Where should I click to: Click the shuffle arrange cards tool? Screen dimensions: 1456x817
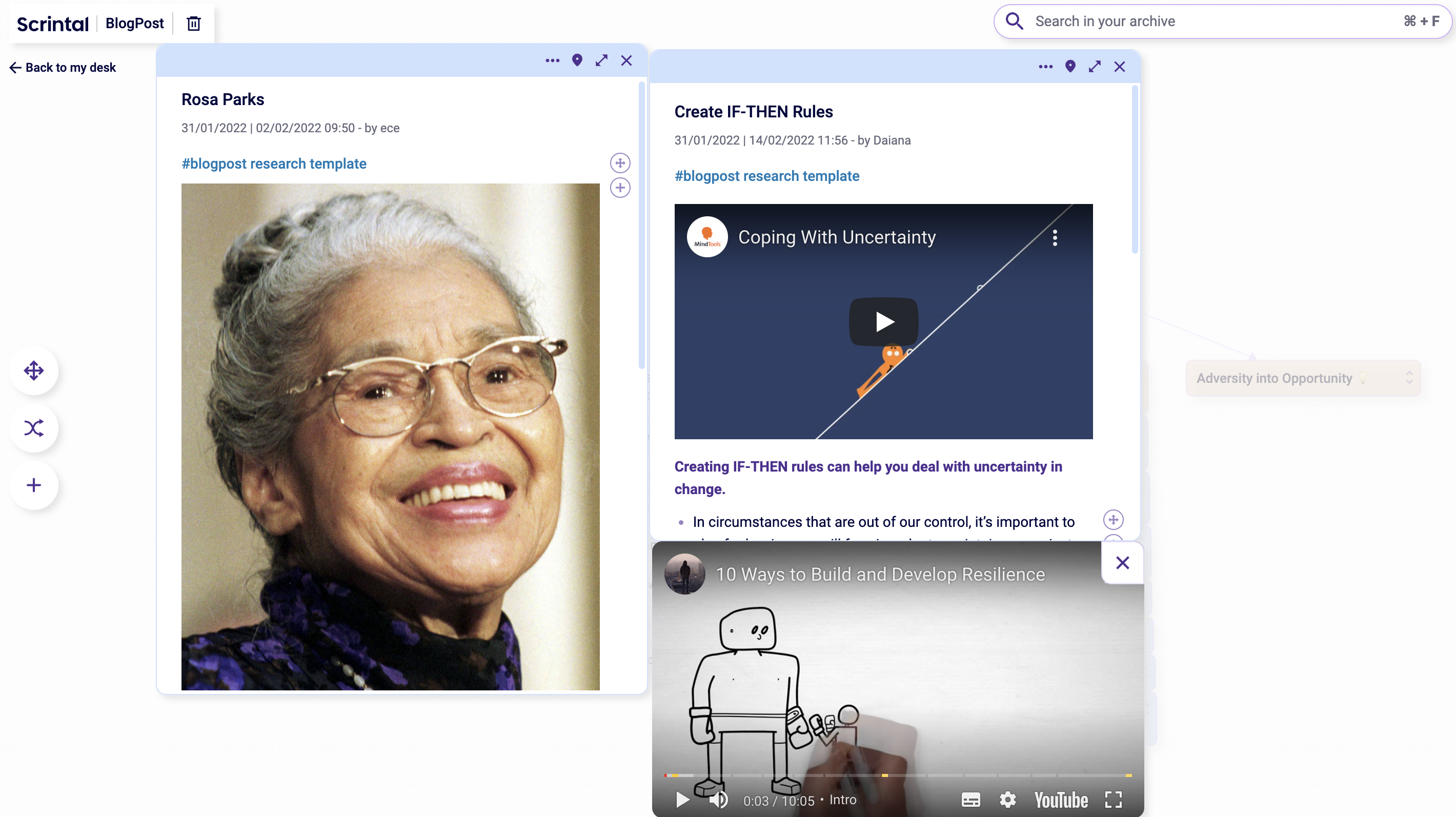34,427
